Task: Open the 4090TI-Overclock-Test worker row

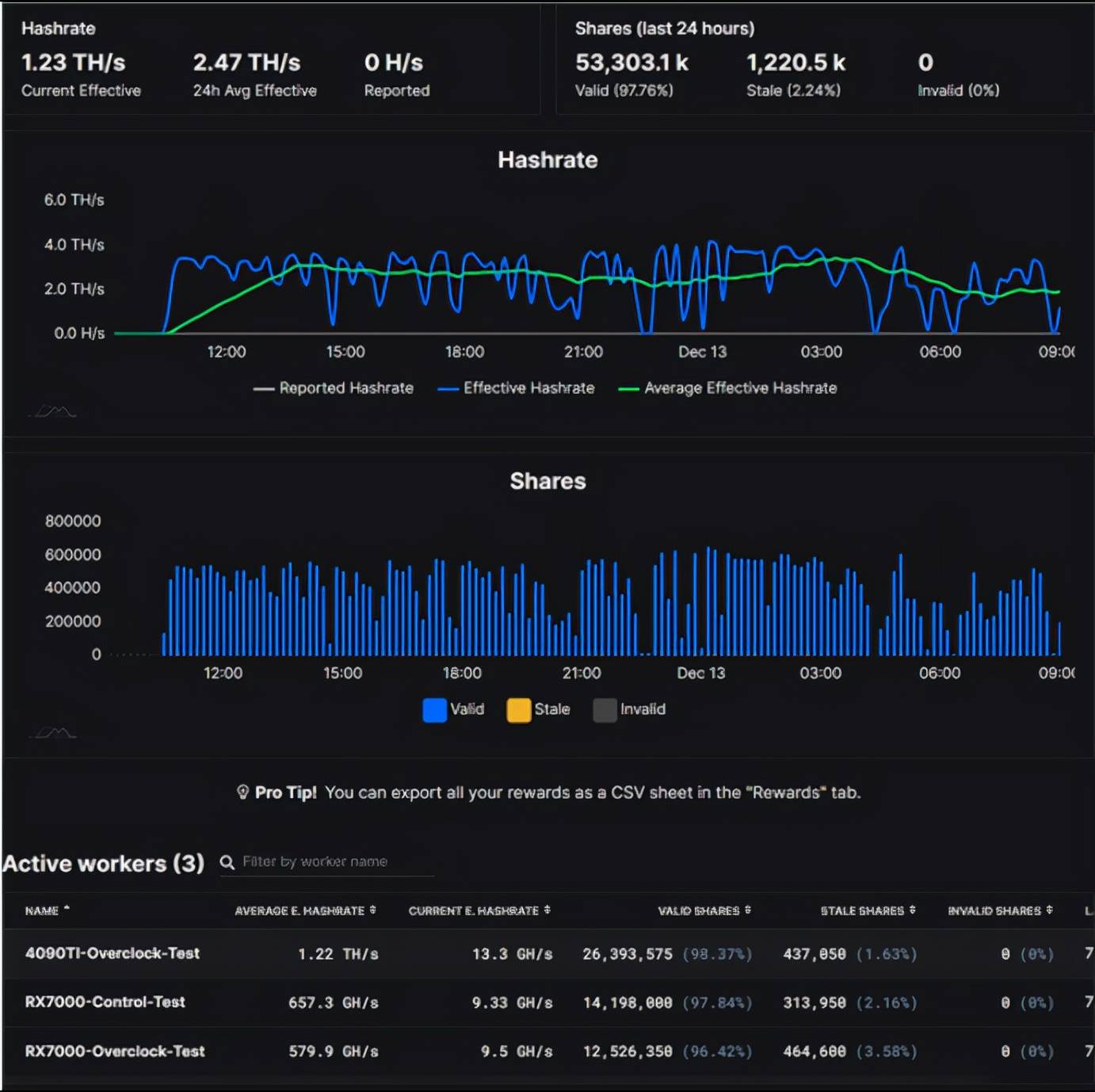Action: tap(113, 953)
